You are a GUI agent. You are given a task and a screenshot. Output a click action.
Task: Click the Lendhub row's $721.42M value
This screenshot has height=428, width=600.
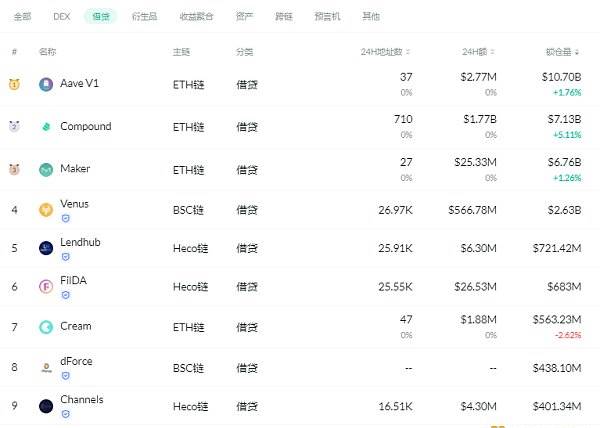(x=557, y=248)
